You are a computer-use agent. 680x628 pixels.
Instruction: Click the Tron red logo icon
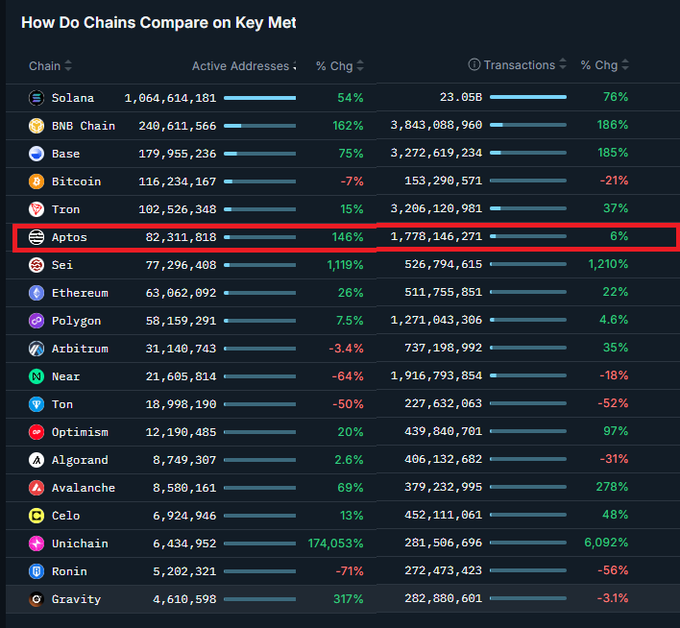coord(36,209)
